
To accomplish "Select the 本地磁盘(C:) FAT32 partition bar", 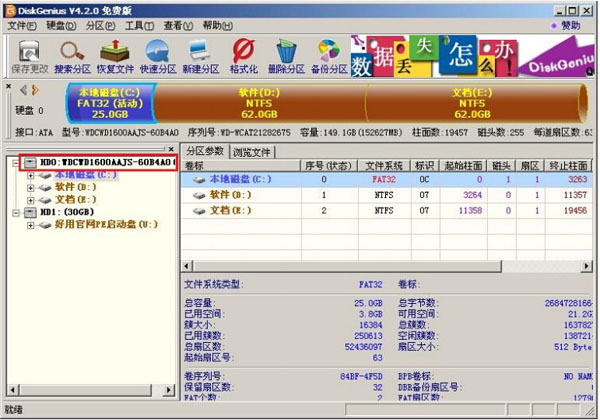I will 110,103.
